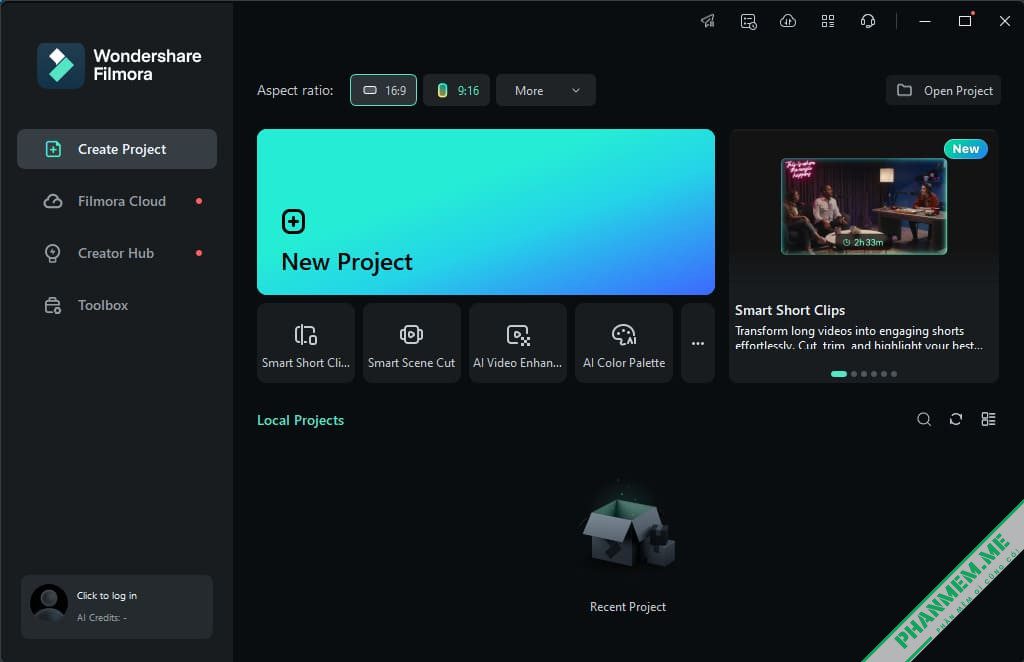Open the Smart Short Clips promo thumbnail
1024x662 pixels.
(864, 206)
